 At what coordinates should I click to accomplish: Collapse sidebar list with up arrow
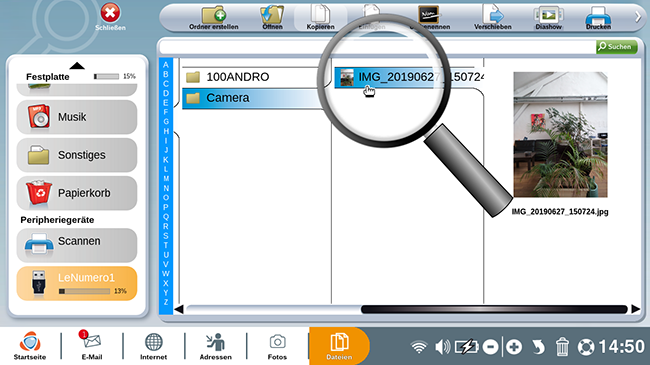pyautogui.click(x=77, y=66)
